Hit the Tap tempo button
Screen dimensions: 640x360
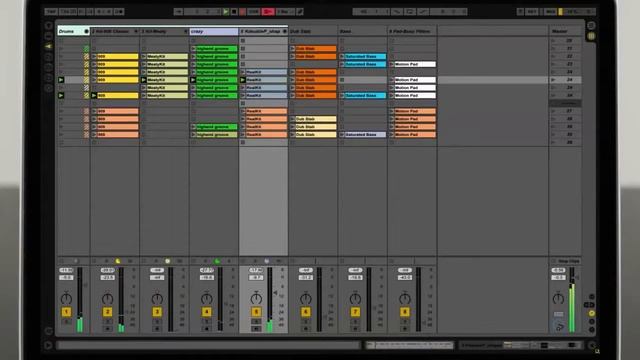coord(51,12)
